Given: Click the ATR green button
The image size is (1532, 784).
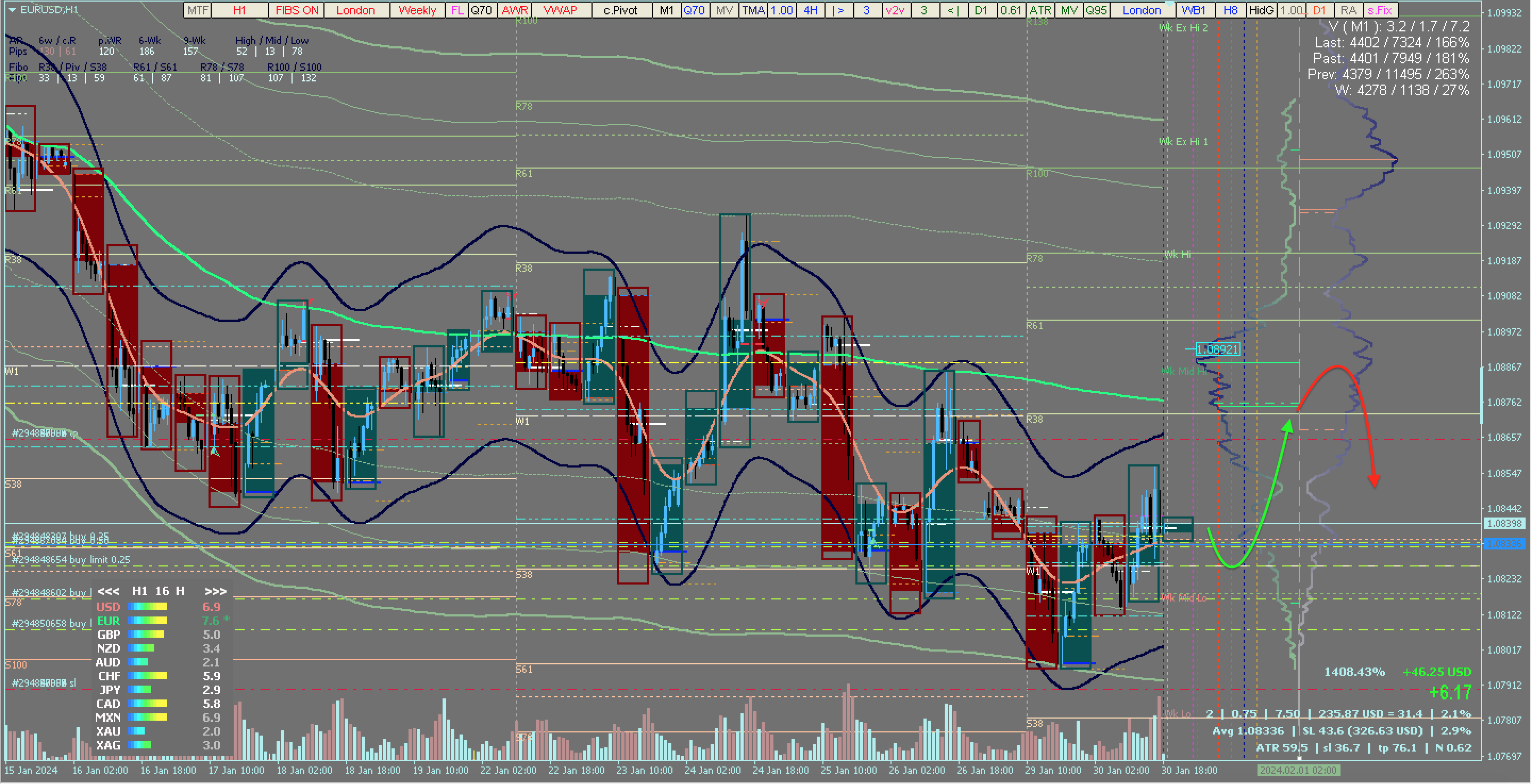Looking at the screenshot, I should [1040, 10].
